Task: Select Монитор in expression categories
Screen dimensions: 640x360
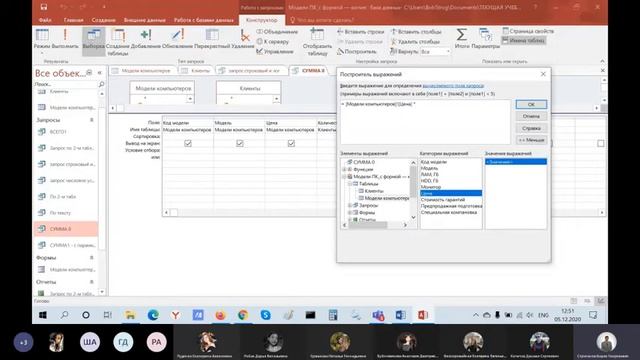Action: point(431,187)
